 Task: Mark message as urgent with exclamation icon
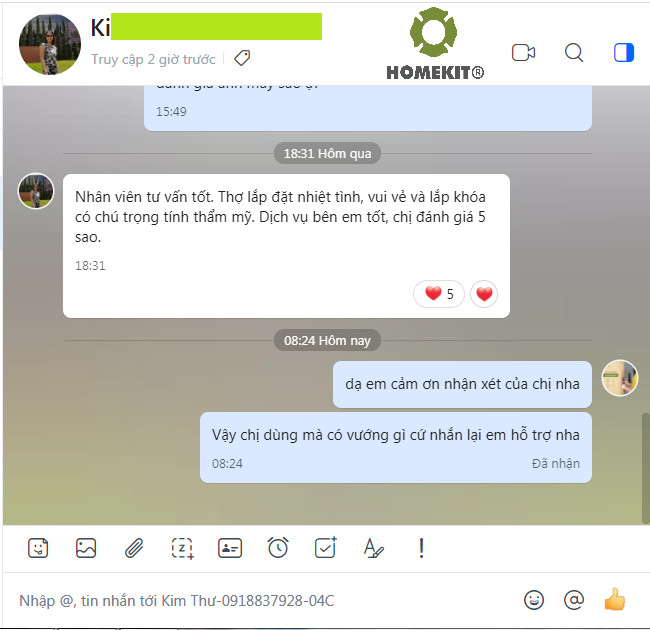click(x=421, y=548)
